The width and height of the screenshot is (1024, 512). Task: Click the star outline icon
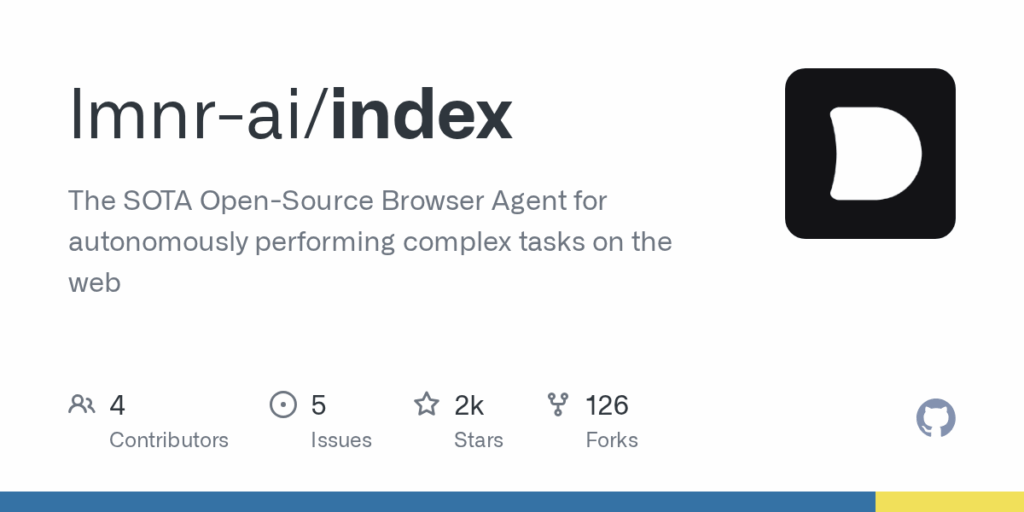(x=426, y=404)
